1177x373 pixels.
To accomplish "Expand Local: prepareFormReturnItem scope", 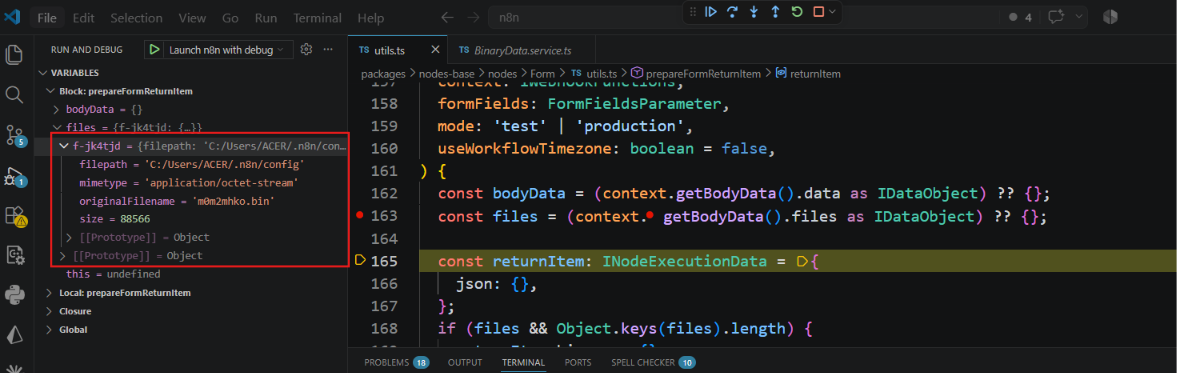I will [x=50, y=293].
